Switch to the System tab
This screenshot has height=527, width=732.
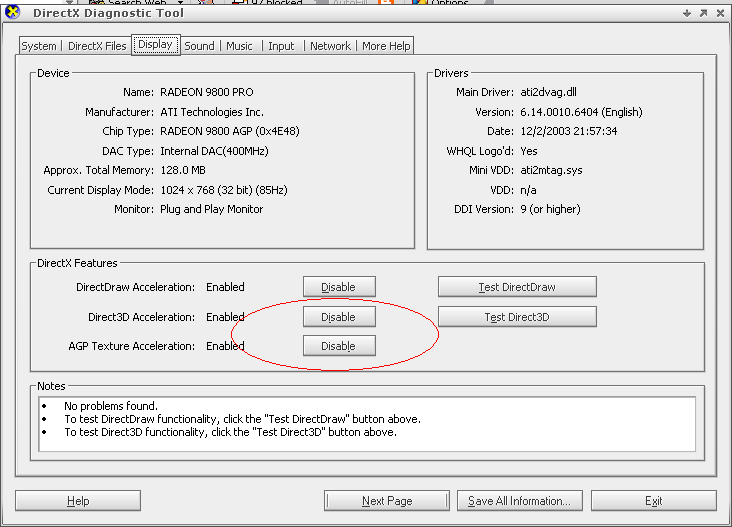pos(39,46)
